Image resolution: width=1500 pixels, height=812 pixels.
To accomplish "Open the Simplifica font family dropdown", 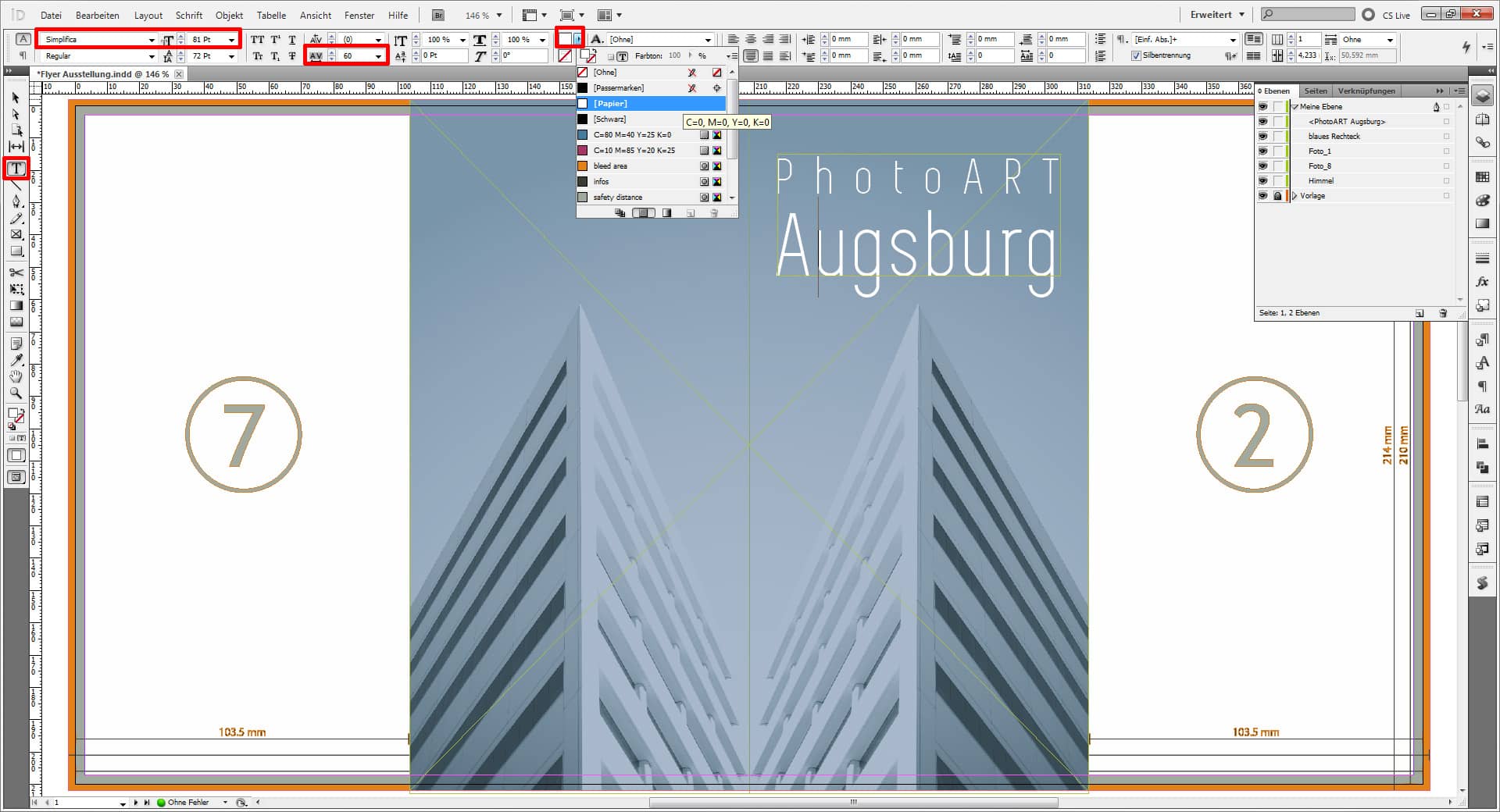I will click(153, 39).
